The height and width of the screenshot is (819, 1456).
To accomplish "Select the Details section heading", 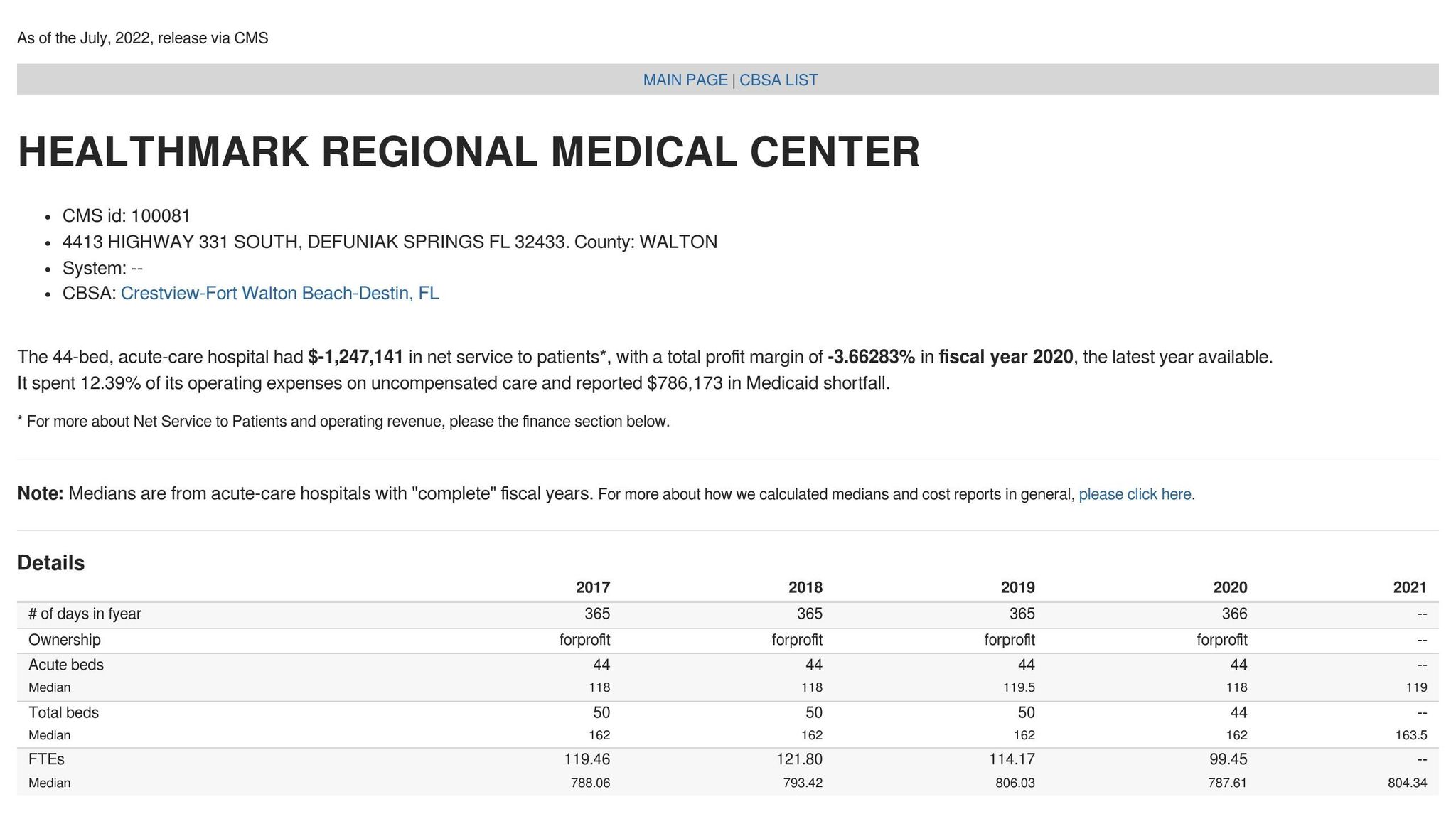I will 51,562.
